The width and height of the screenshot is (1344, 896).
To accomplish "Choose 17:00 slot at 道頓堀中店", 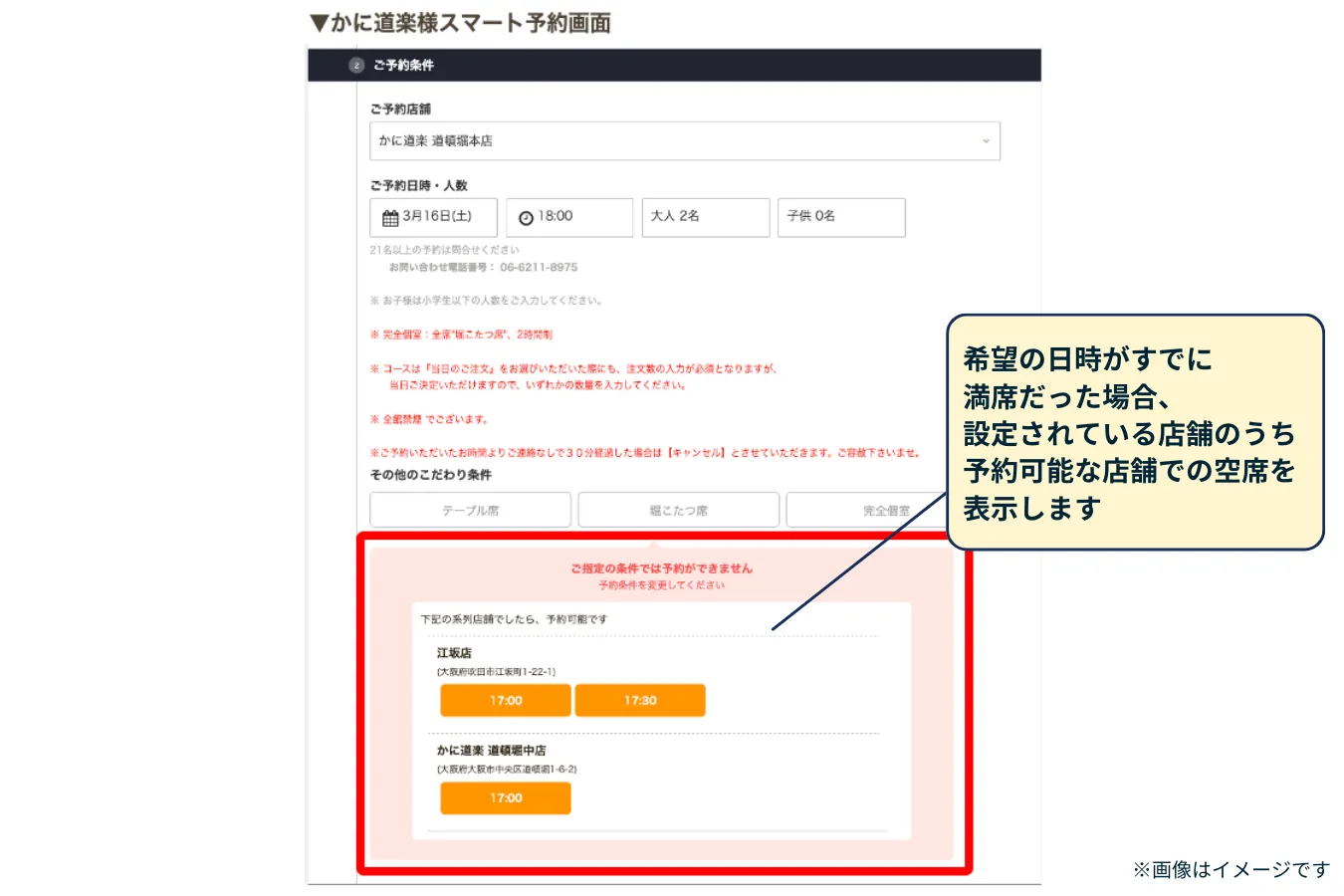I will coord(506,797).
